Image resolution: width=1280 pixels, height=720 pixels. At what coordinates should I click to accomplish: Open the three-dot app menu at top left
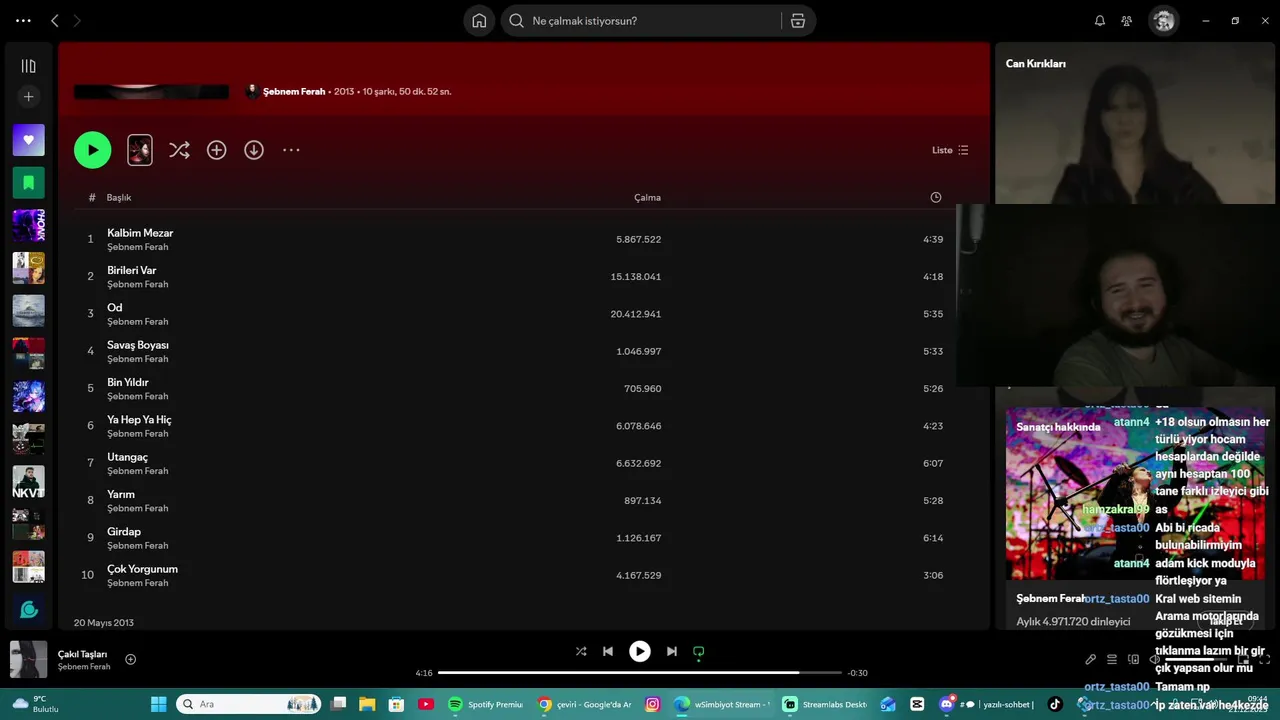(23, 21)
